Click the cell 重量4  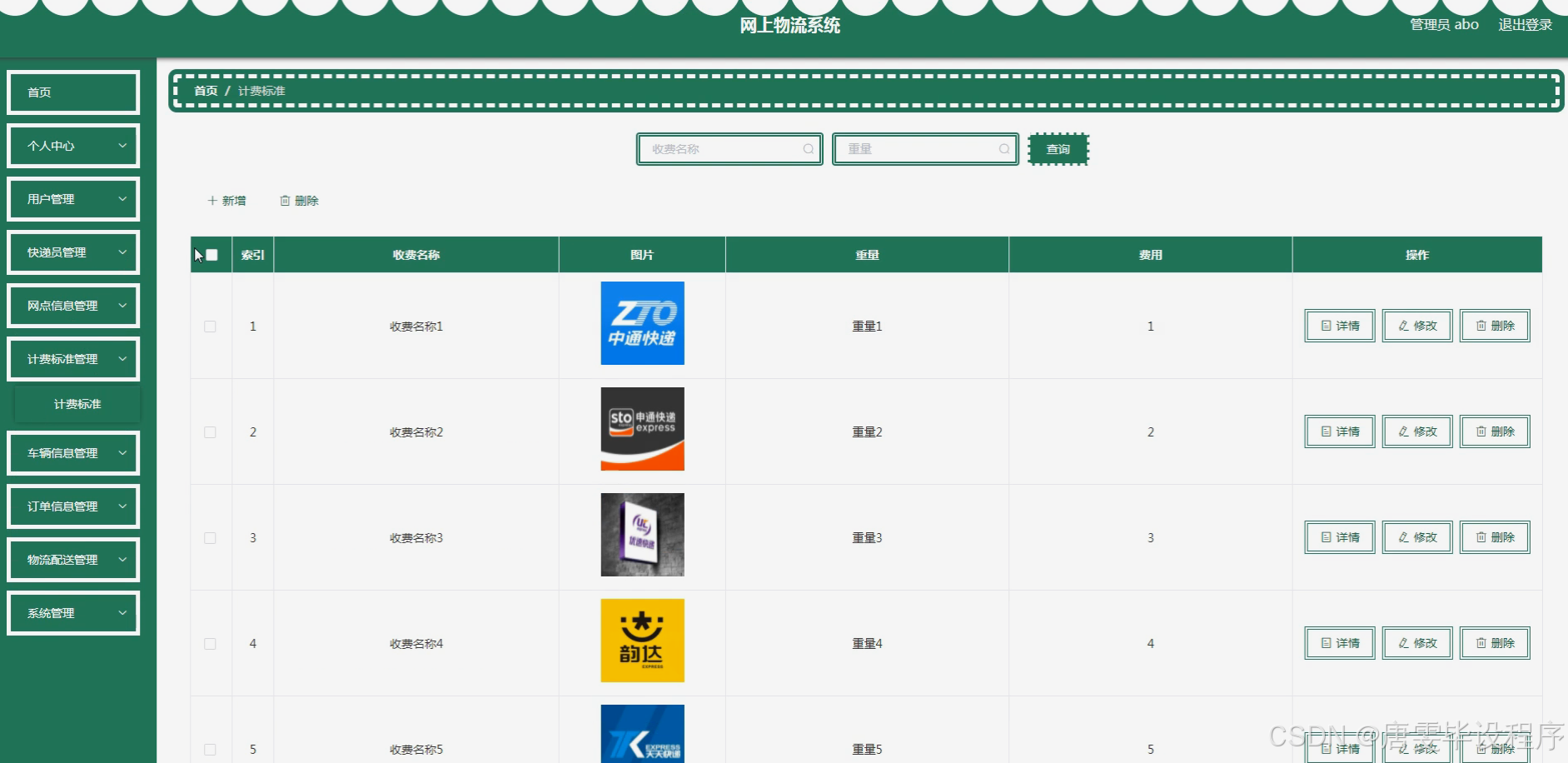coord(867,644)
